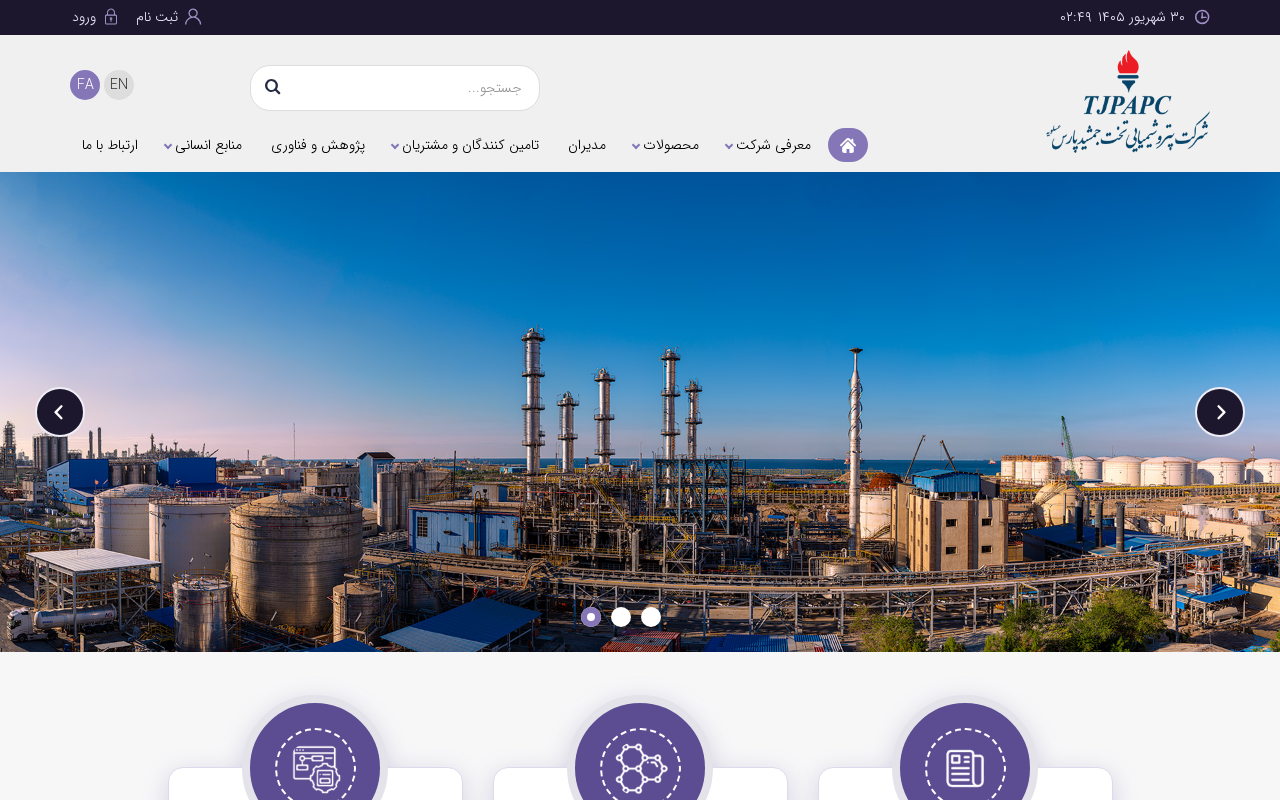Viewport: 1280px width, 800px height.
Task: Expand the محصولات dropdown menu
Action: [665, 145]
